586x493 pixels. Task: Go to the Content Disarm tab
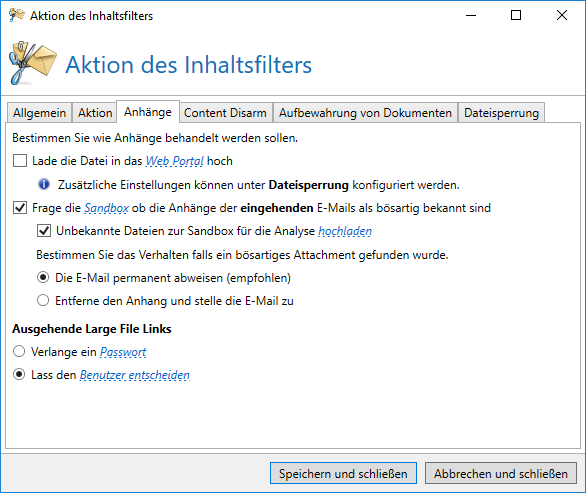[x=225, y=113]
